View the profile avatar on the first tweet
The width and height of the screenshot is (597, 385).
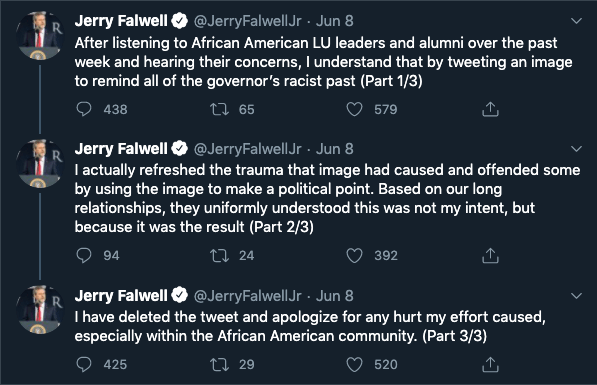(40, 35)
